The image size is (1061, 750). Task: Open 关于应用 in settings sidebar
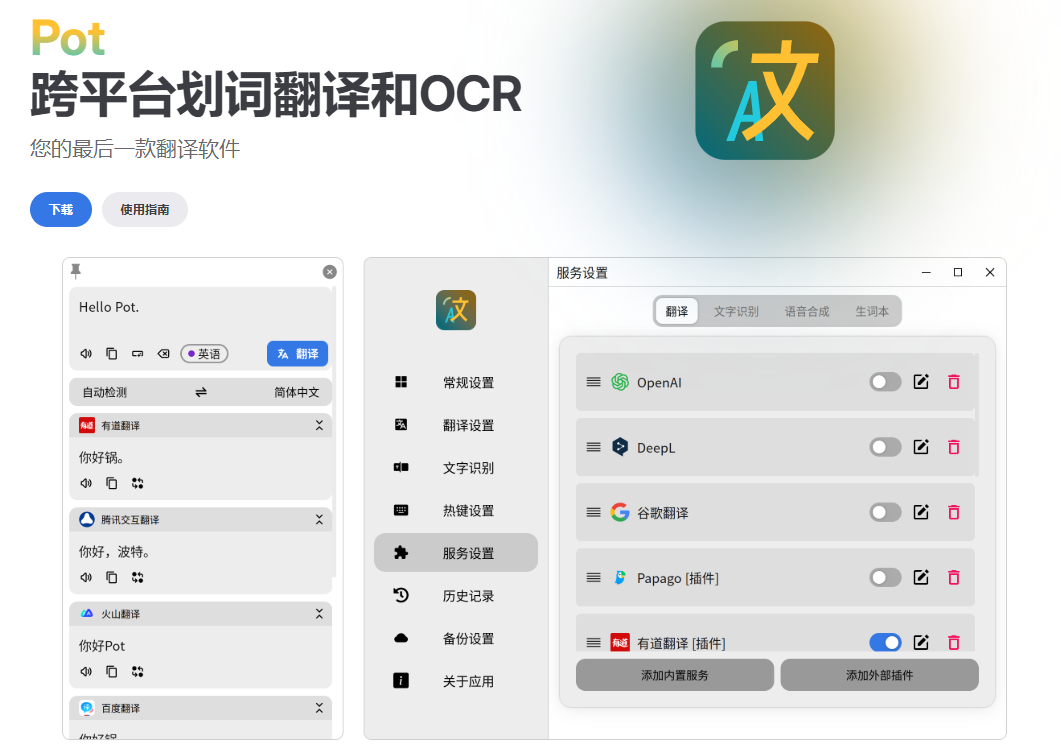tap(455, 681)
